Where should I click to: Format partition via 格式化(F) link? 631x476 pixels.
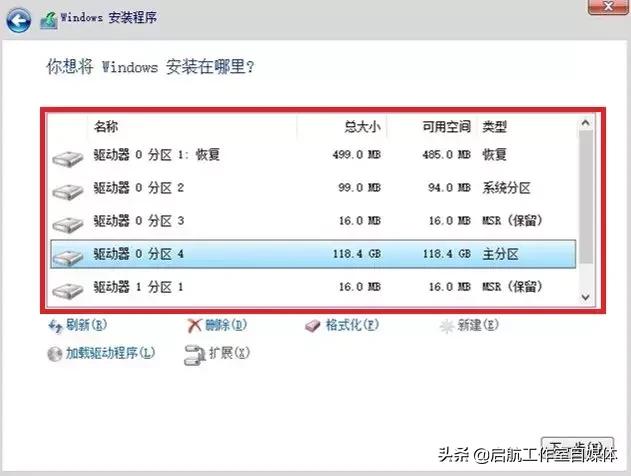[352, 325]
